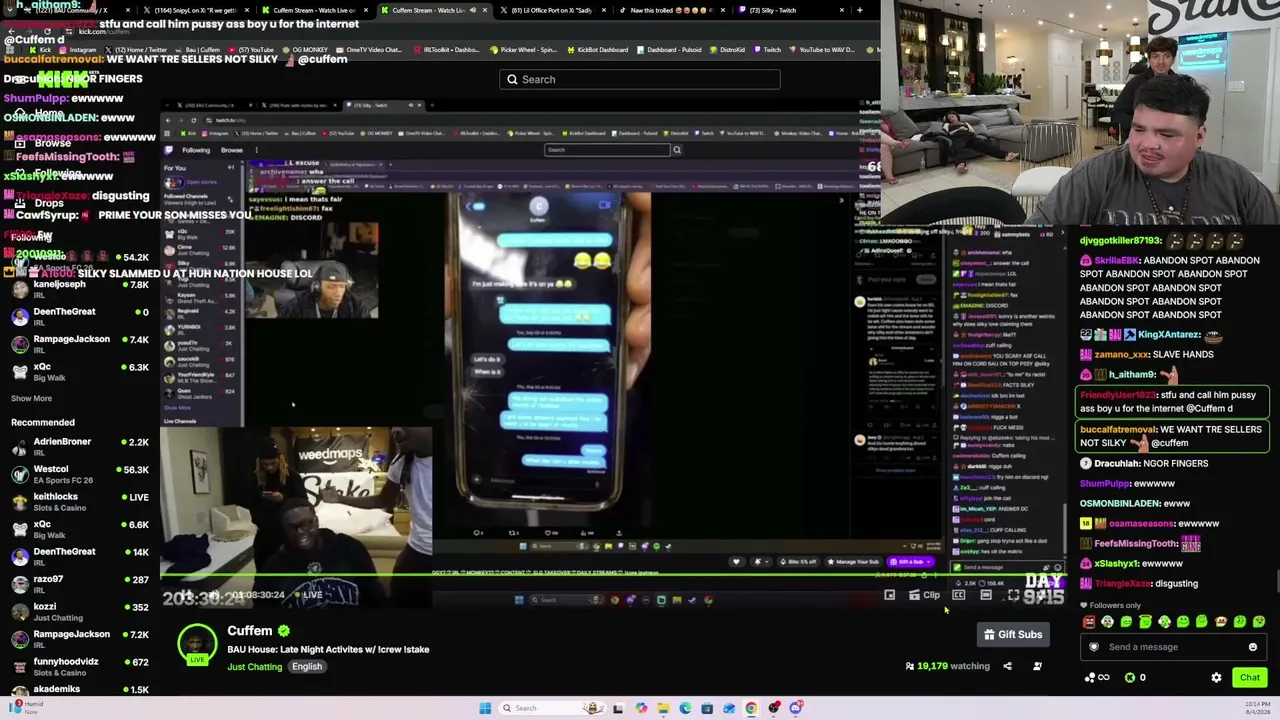Image resolution: width=1280 pixels, height=720 pixels.
Task: Open kaneljoseph channel in following list
Action: click(79, 289)
